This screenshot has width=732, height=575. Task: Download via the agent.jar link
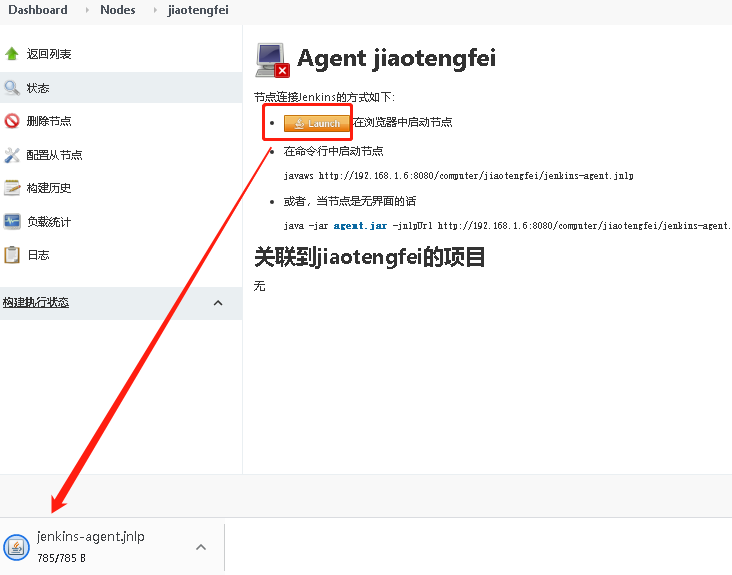[360, 226]
